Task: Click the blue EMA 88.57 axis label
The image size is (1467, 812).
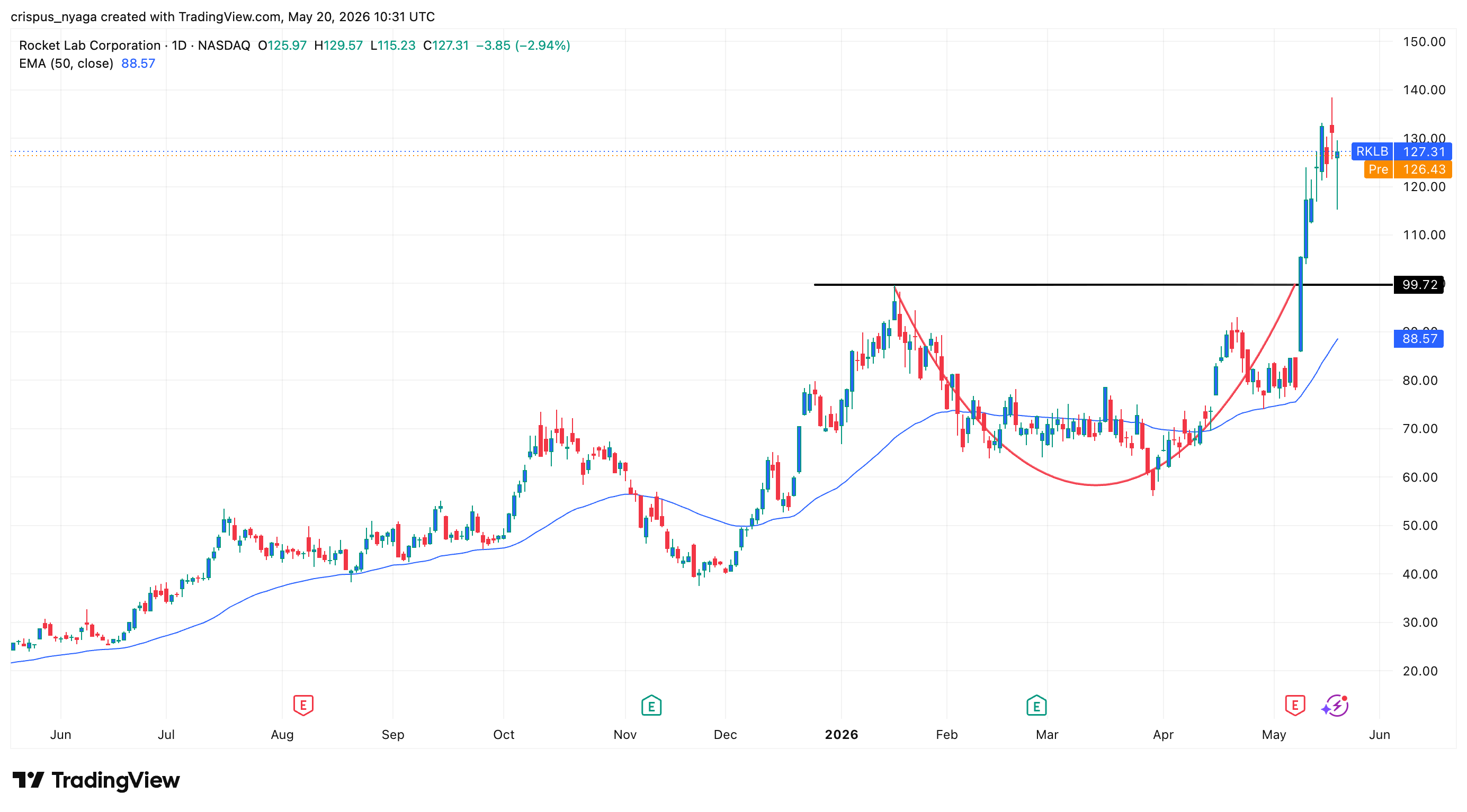Action: [1419, 339]
